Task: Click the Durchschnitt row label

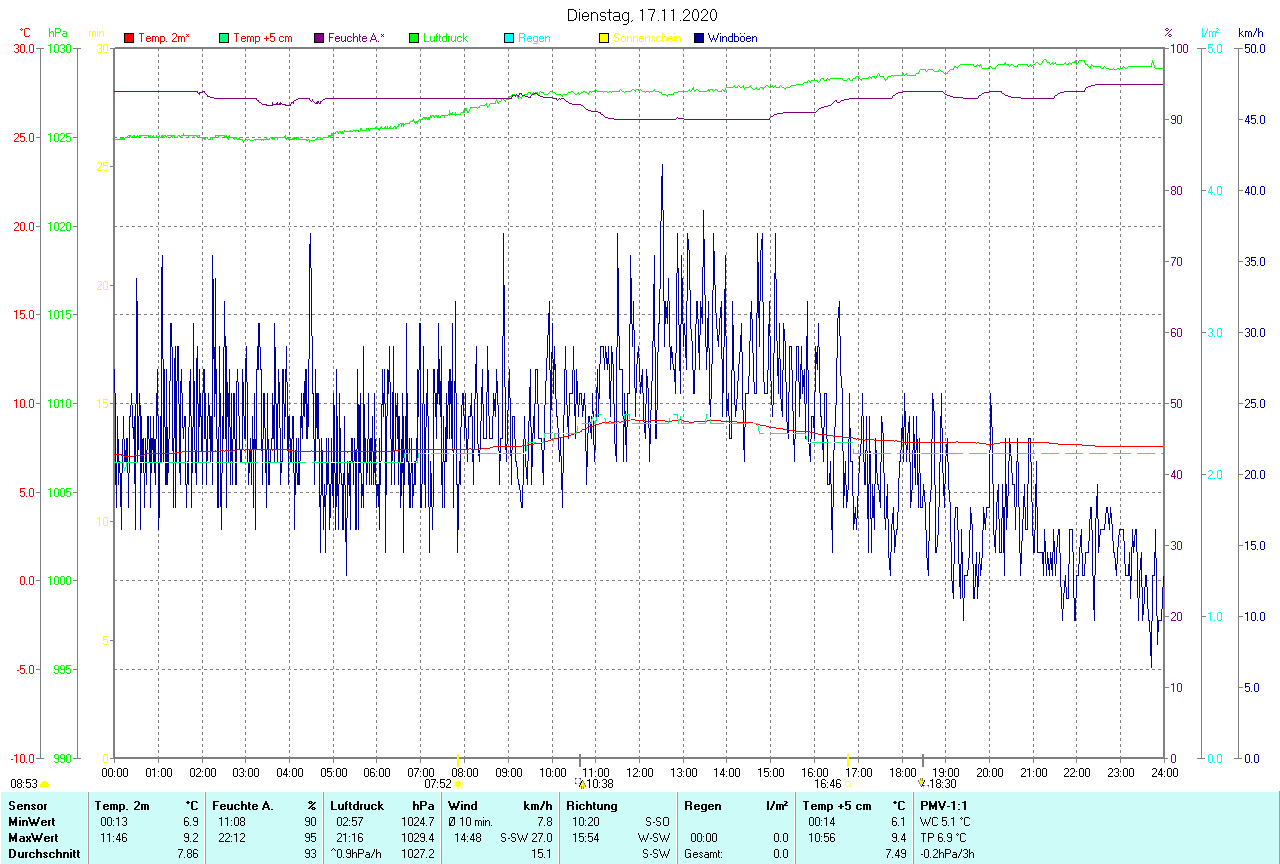Action: [x=42, y=854]
